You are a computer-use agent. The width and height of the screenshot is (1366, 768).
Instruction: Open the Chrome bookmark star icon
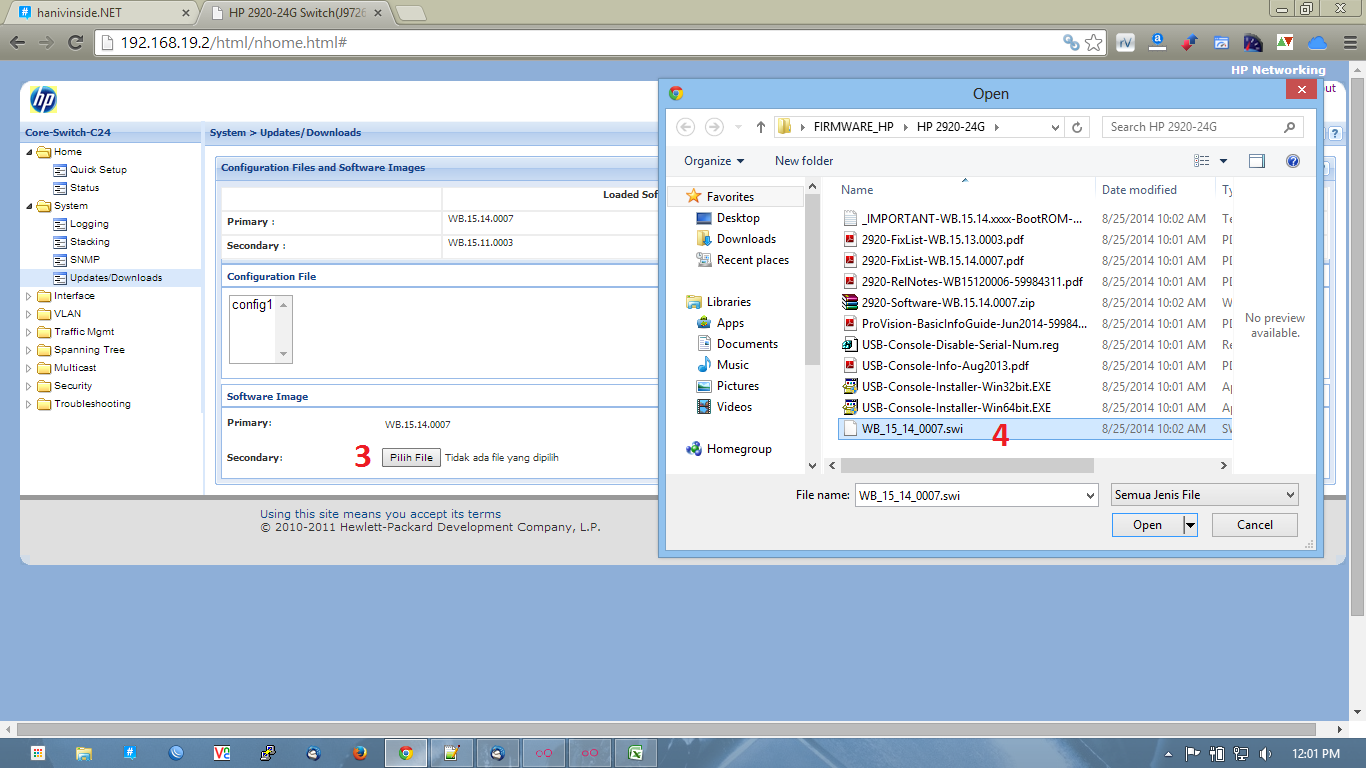click(1093, 42)
